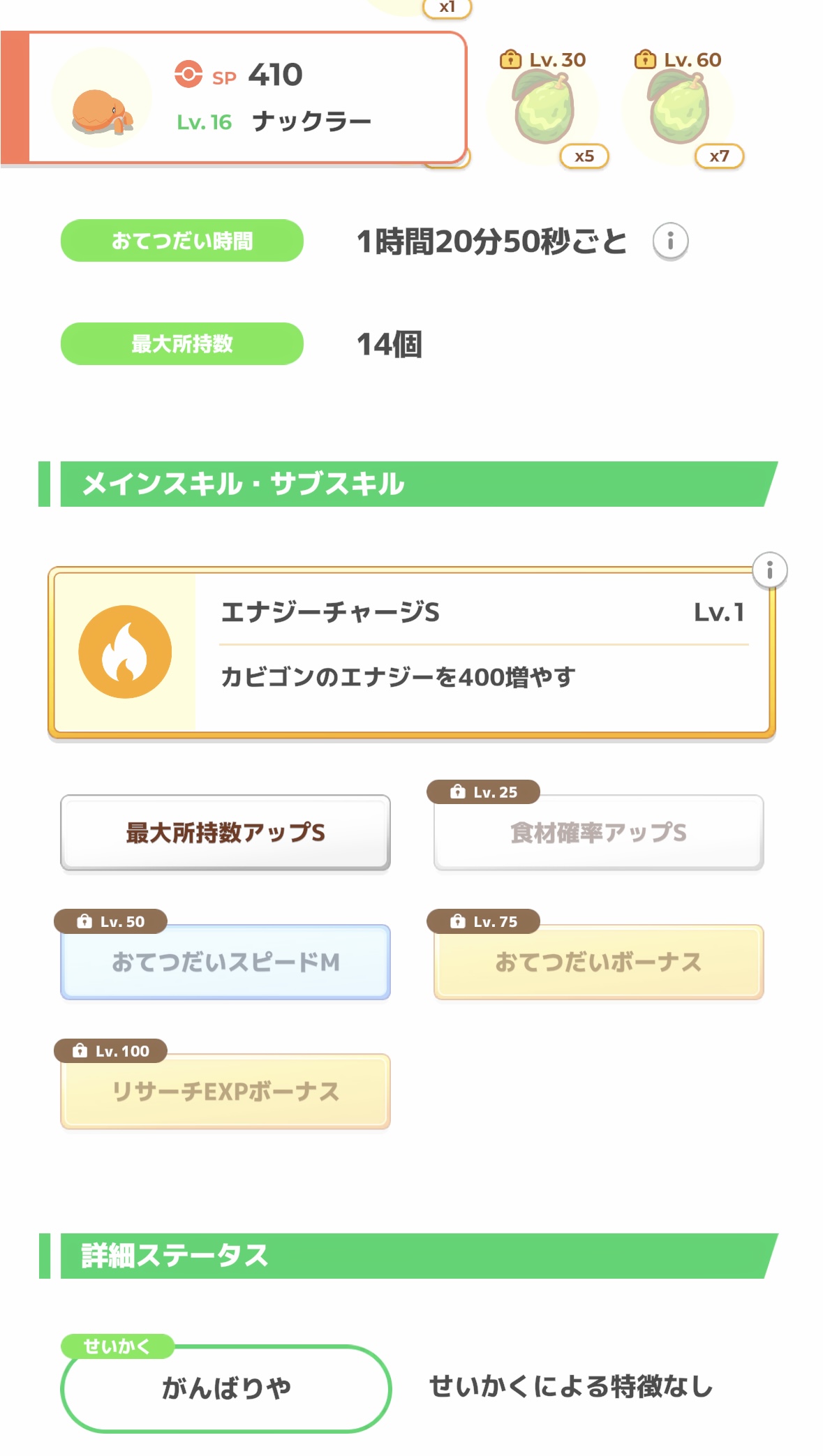Image resolution: width=823 pixels, height=1456 pixels.
Task: Select the locked 食材確率アップS sub skill
Action: click(598, 833)
